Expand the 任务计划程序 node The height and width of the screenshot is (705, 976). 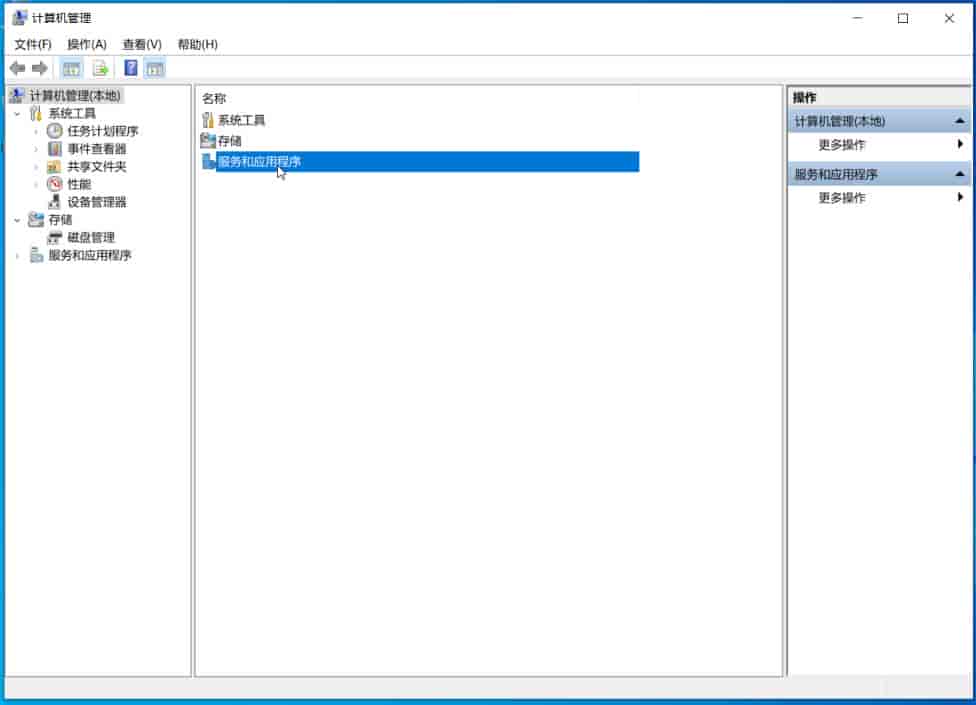click(x=36, y=131)
